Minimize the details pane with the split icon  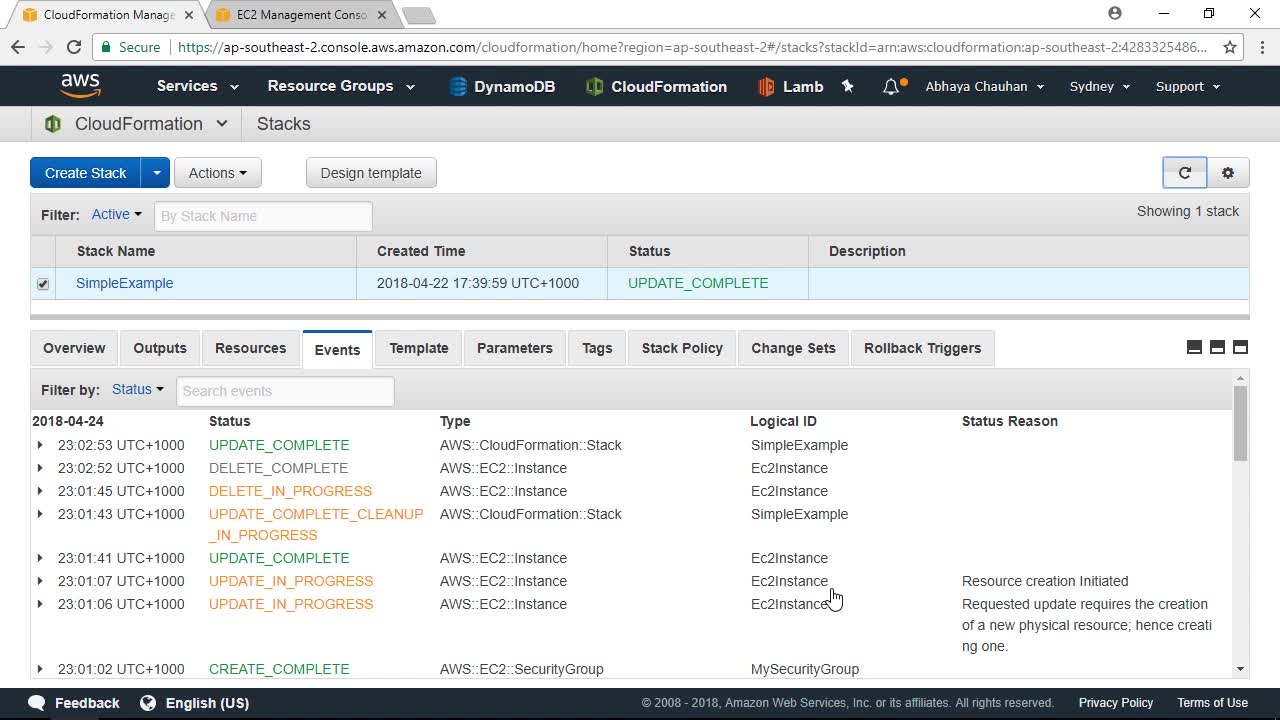(x=1194, y=347)
